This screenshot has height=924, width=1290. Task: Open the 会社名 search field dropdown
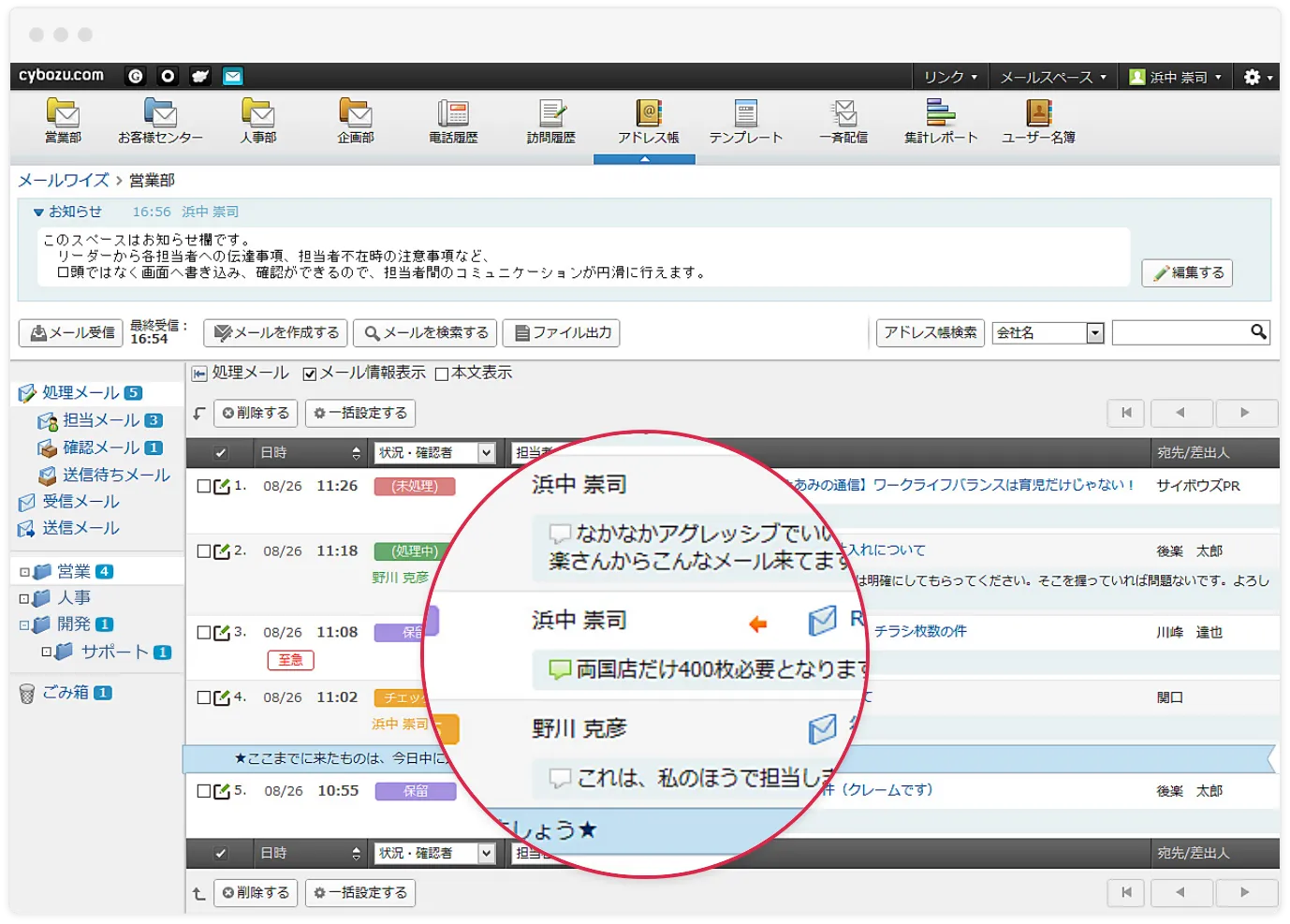(x=1094, y=333)
